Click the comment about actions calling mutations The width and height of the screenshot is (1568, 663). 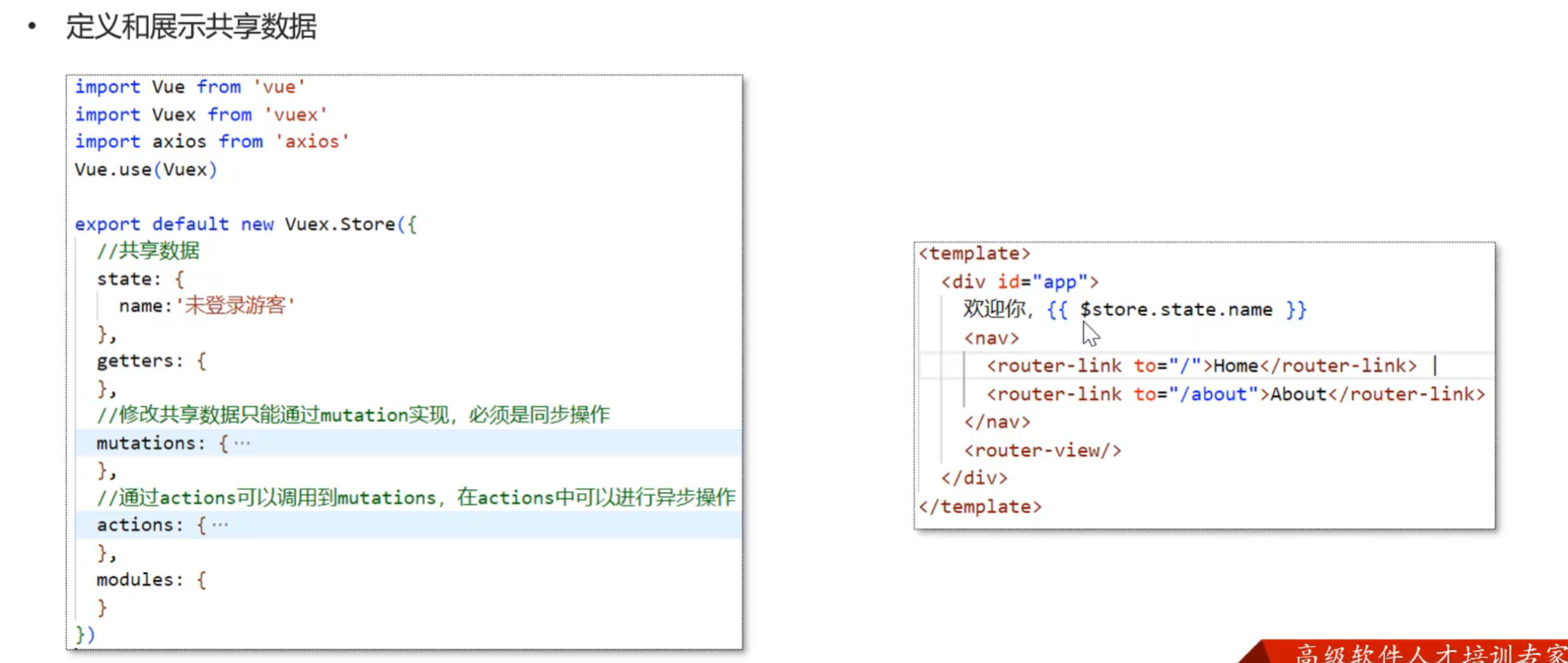pyautogui.click(x=416, y=498)
